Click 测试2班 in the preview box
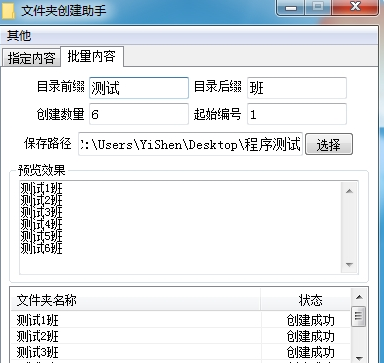Screen dimensions: 384x363 [41, 200]
